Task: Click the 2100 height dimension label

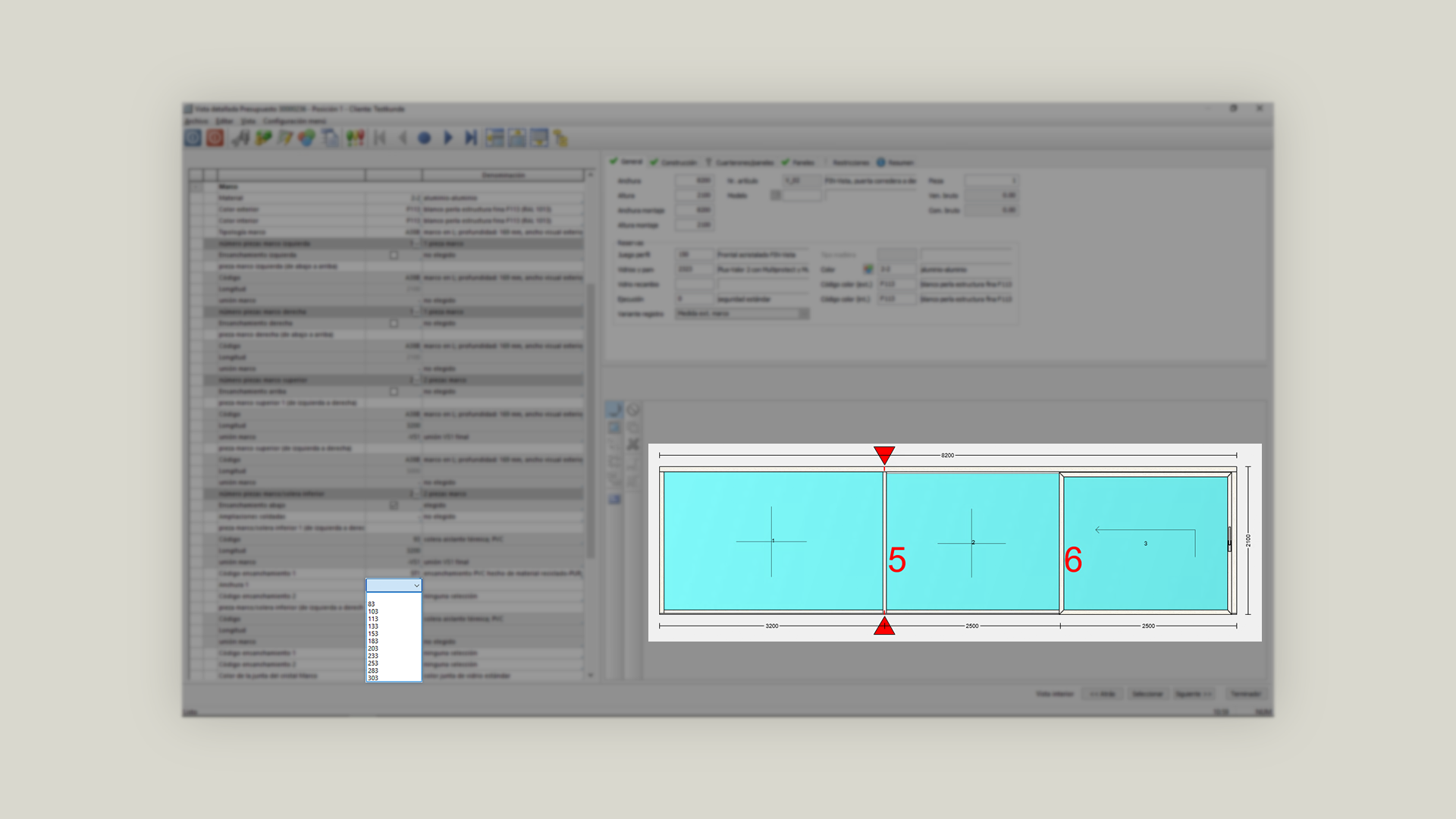Action: [1248, 541]
